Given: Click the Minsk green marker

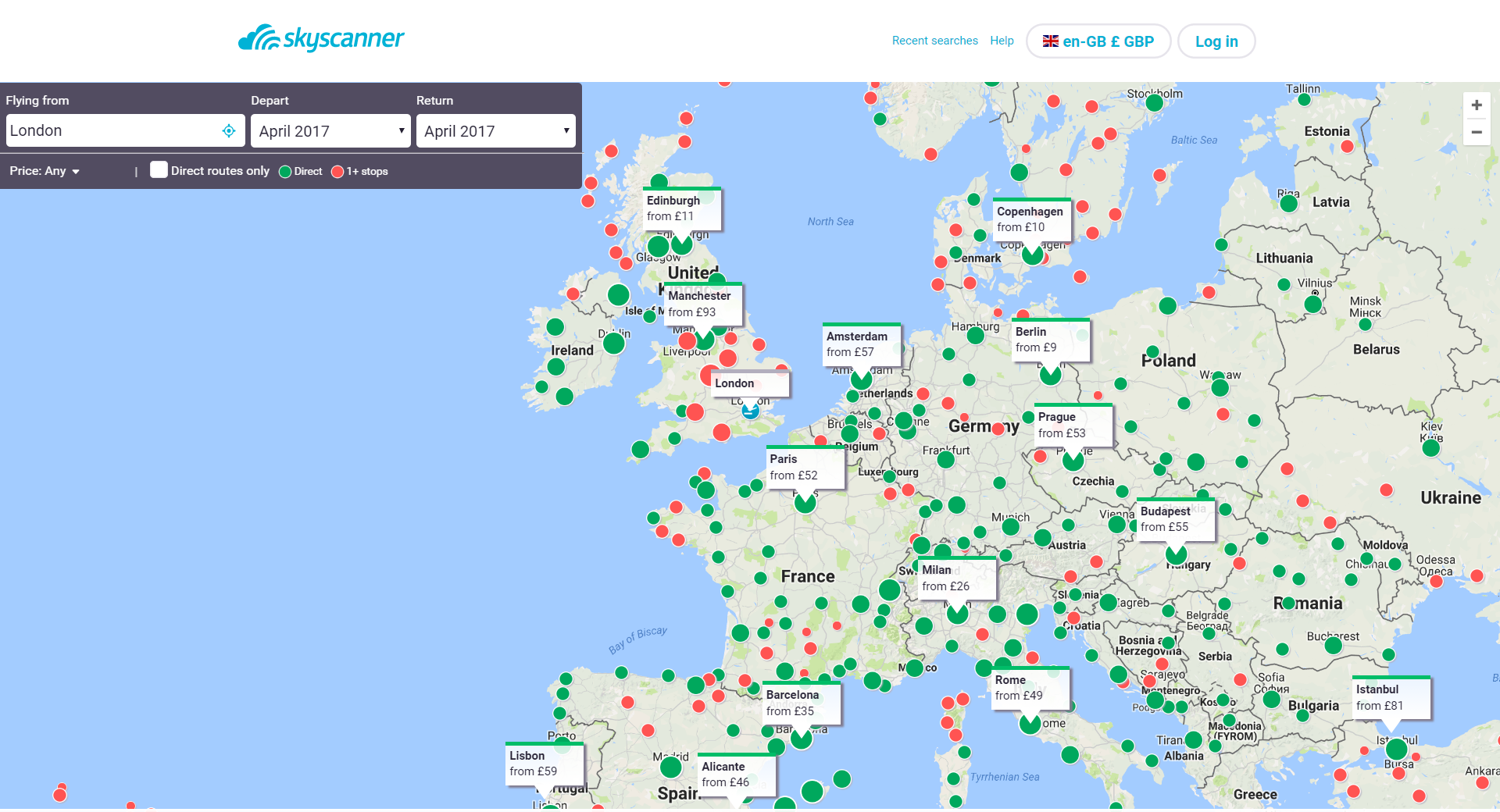Looking at the screenshot, I should [1365, 324].
